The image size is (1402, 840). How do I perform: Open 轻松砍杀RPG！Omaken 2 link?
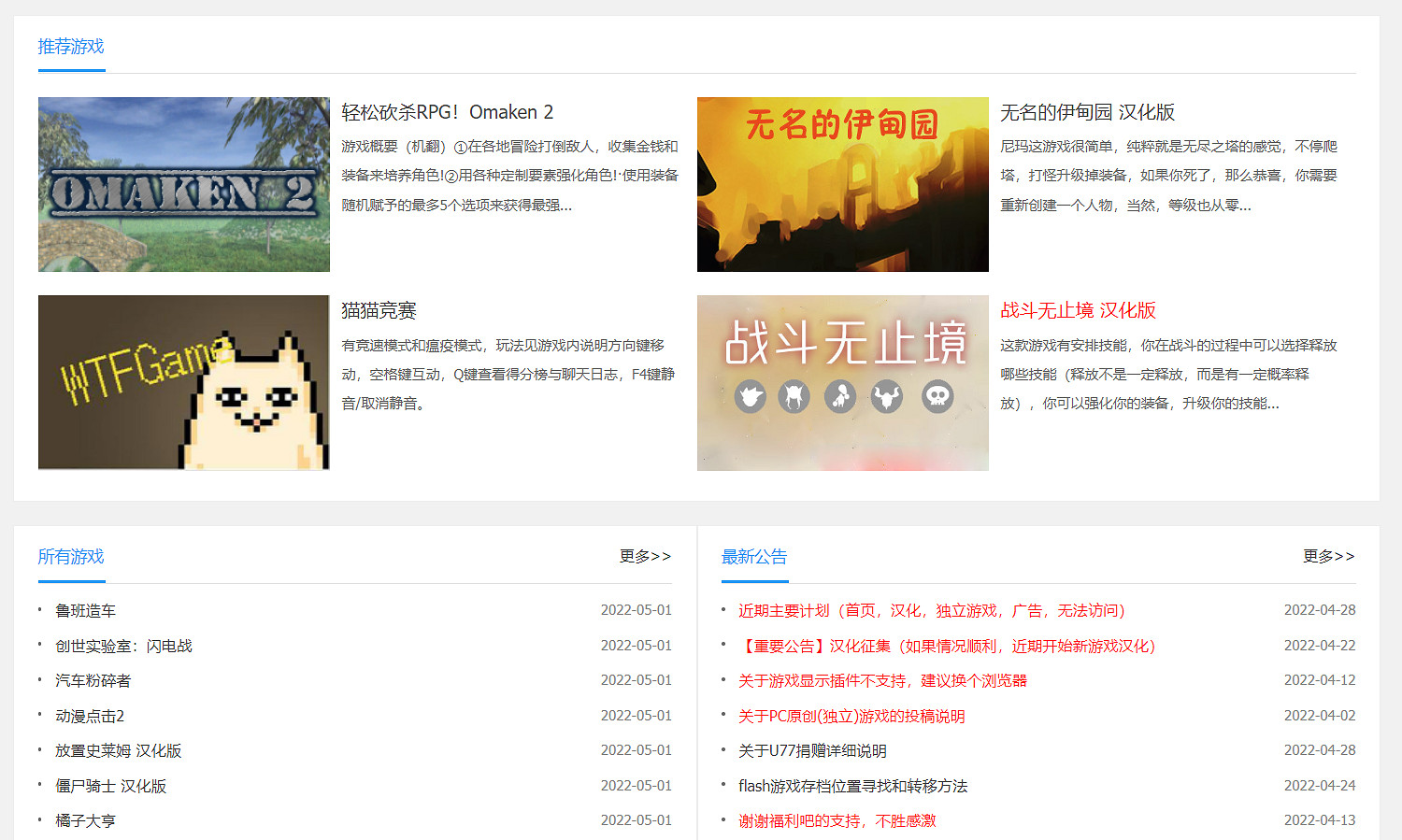(x=449, y=111)
